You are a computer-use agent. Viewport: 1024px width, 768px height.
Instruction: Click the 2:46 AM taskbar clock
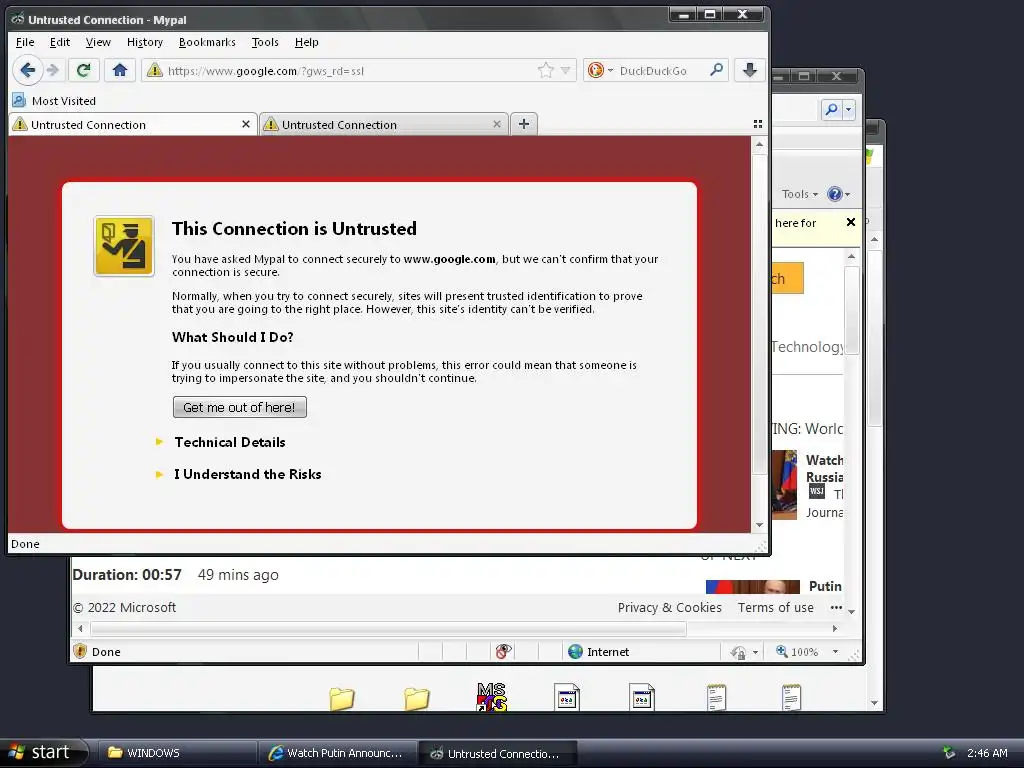987,753
